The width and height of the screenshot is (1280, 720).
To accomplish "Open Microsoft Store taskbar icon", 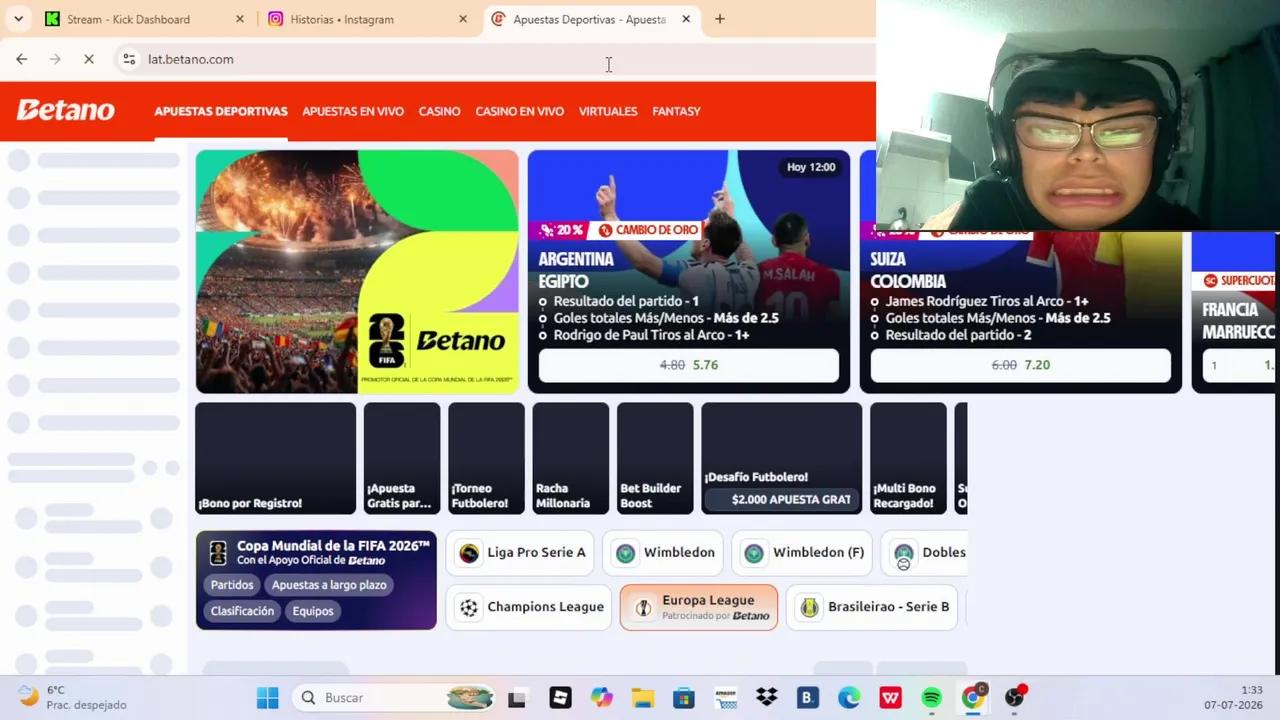I will [684, 698].
